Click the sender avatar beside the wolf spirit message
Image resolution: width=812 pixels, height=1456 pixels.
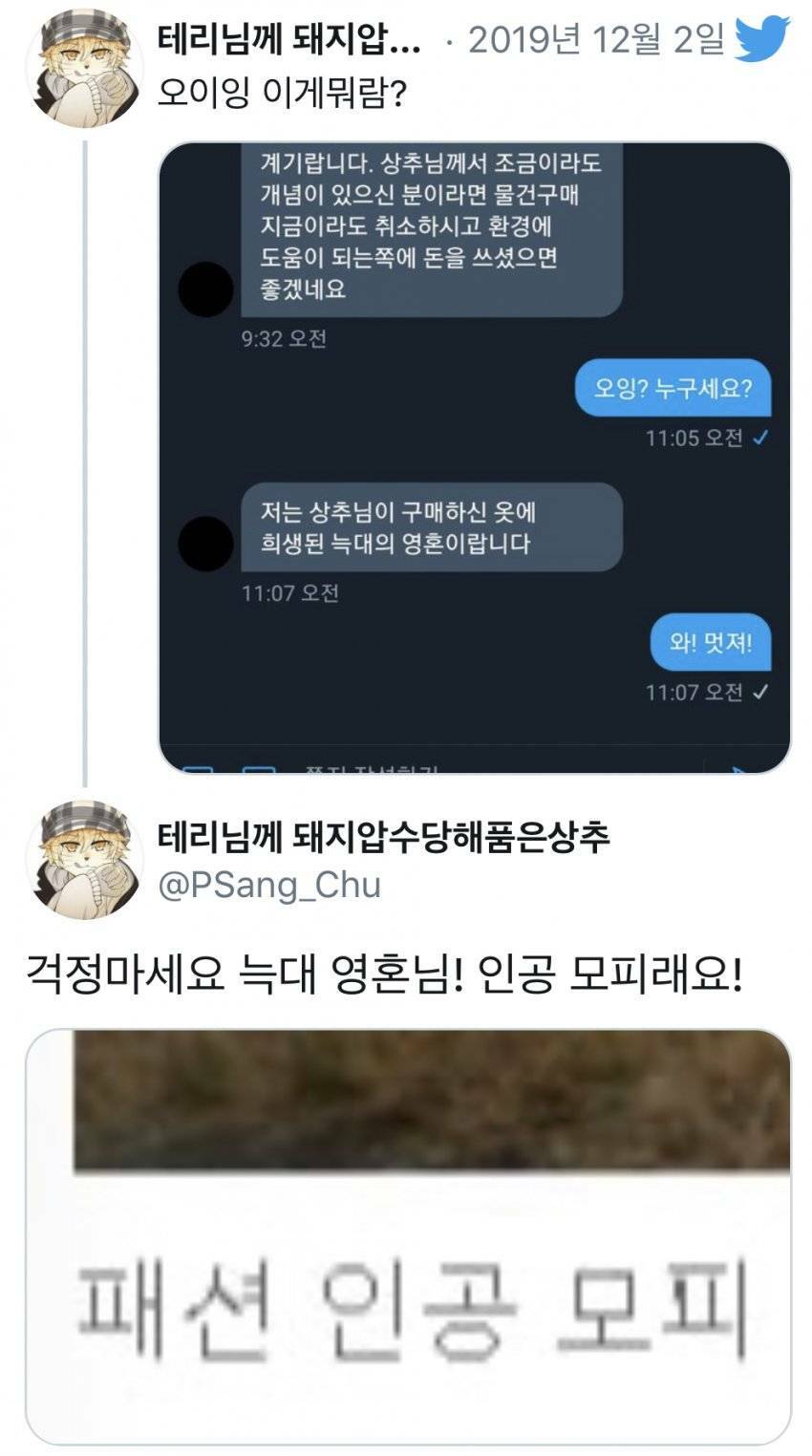[x=205, y=544]
